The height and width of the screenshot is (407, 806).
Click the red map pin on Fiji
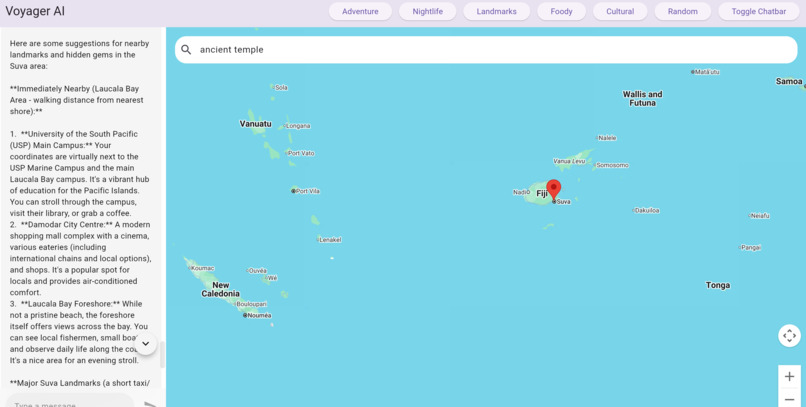click(x=554, y=190)
